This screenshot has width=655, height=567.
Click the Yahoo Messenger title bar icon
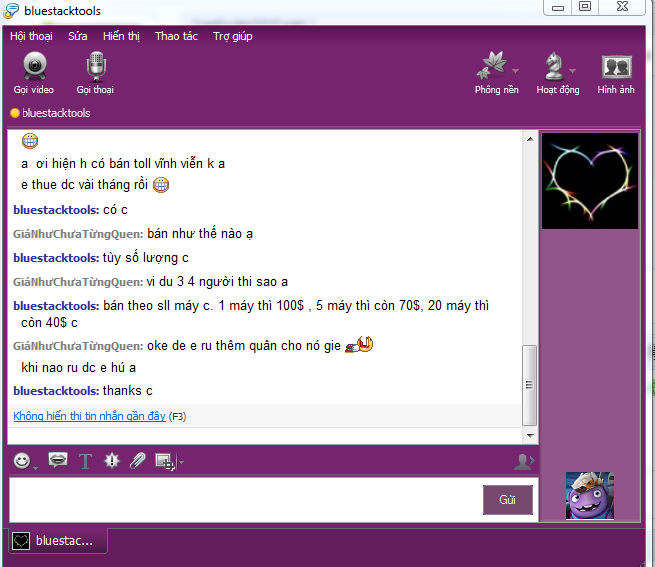tap(11, 10)
